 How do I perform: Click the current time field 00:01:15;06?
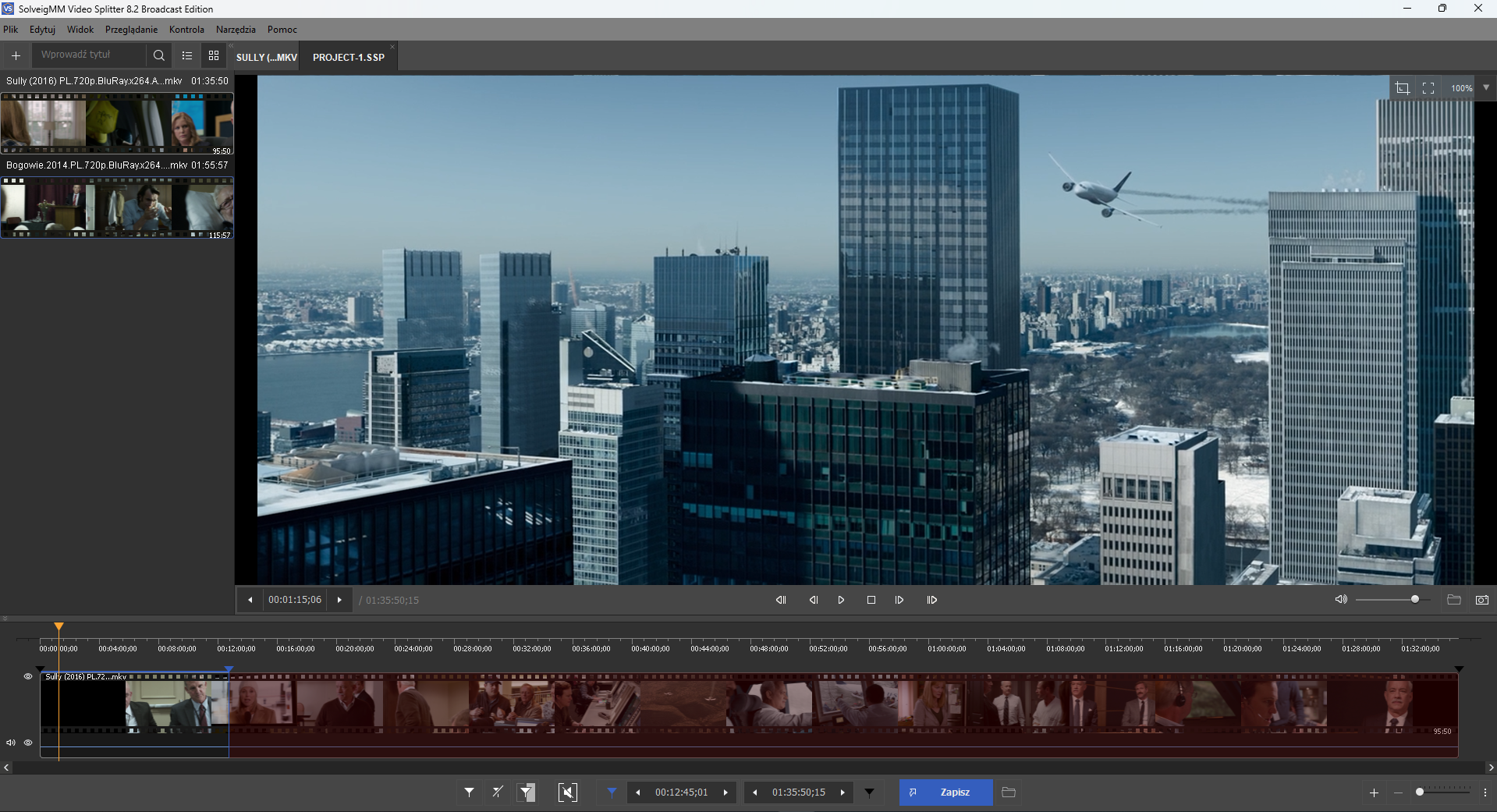tap(295, 600)
